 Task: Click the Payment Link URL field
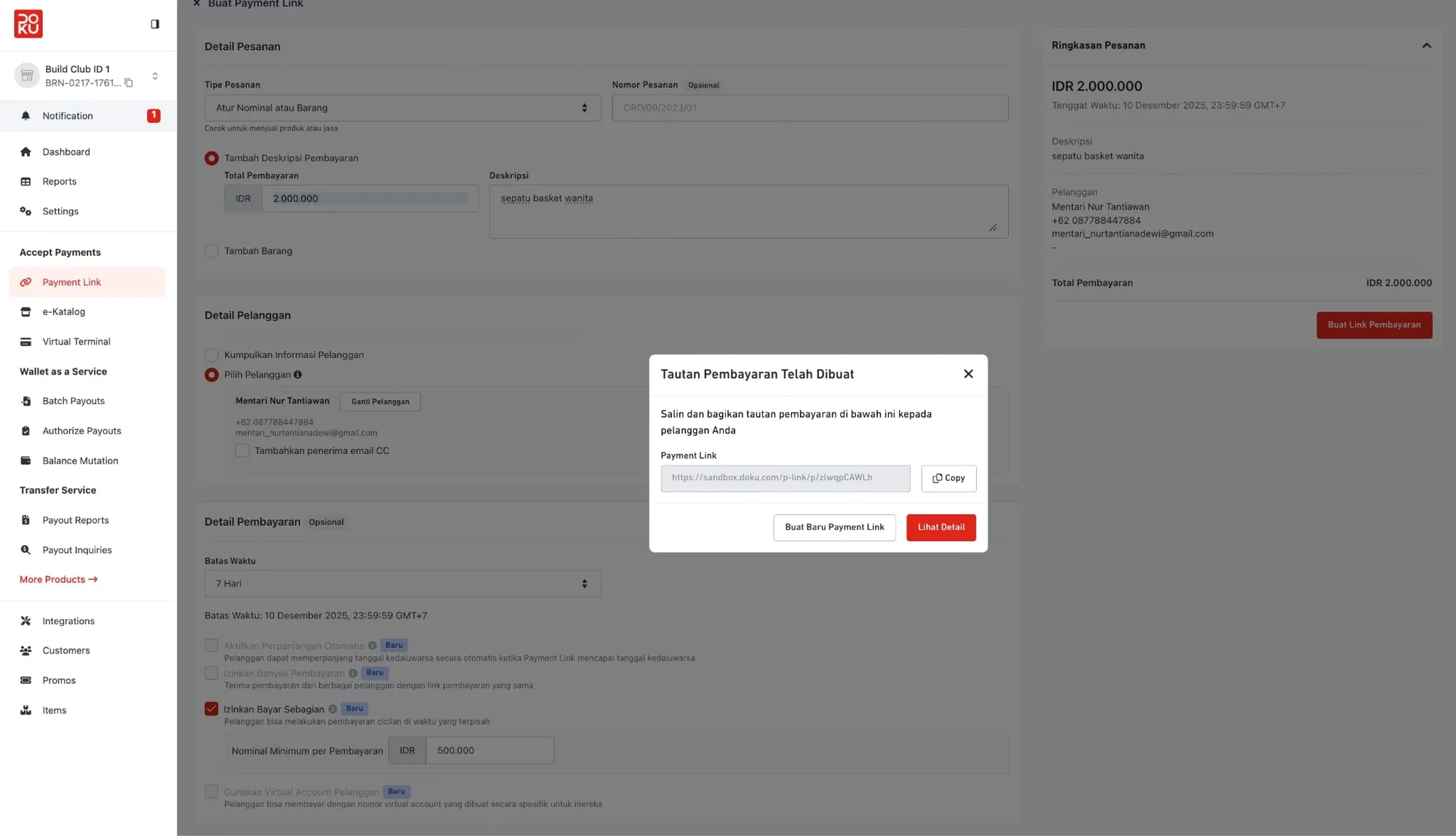[785, 478]
